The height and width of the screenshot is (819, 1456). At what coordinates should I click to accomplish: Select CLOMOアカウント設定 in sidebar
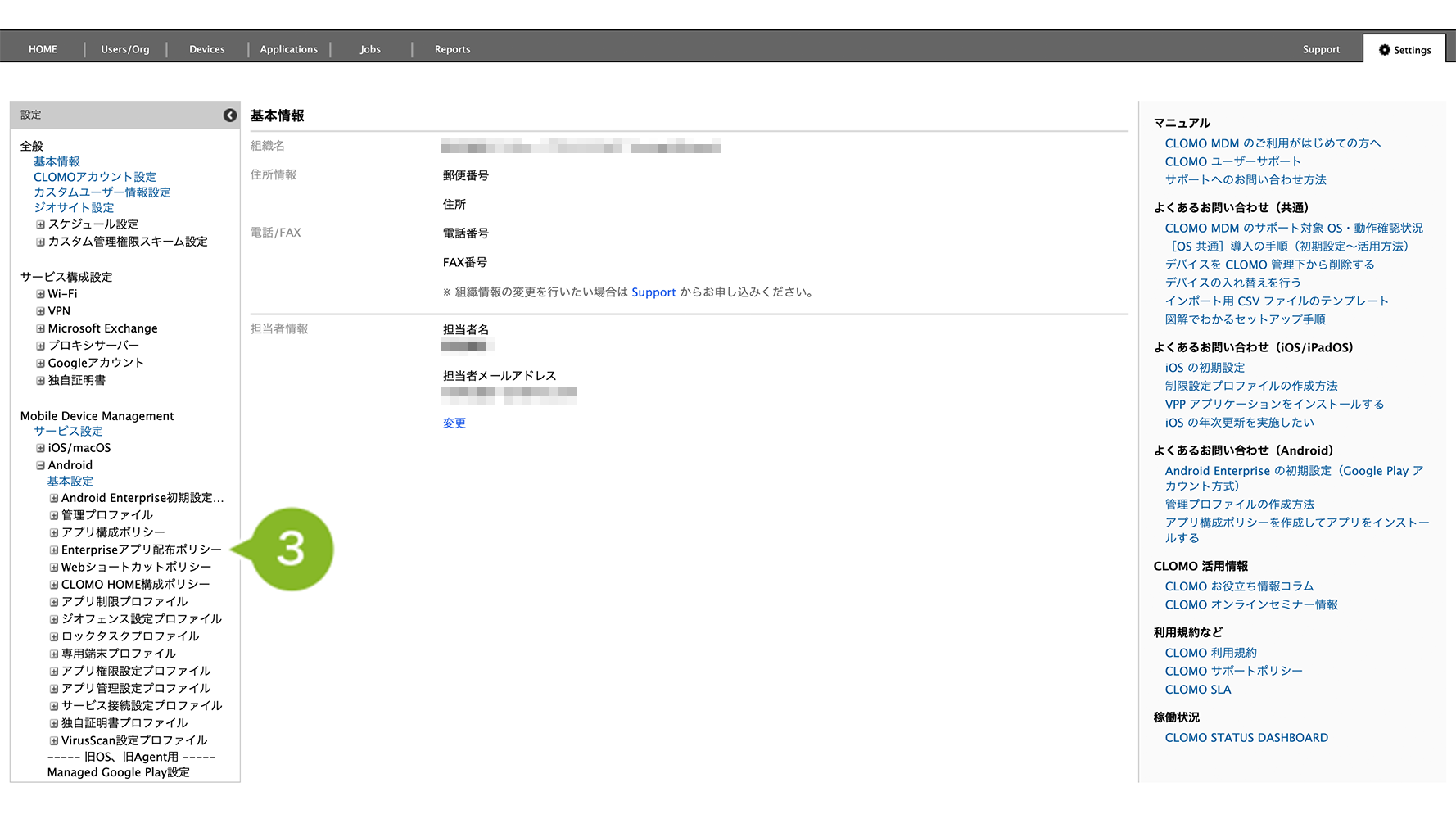(94, 177)
